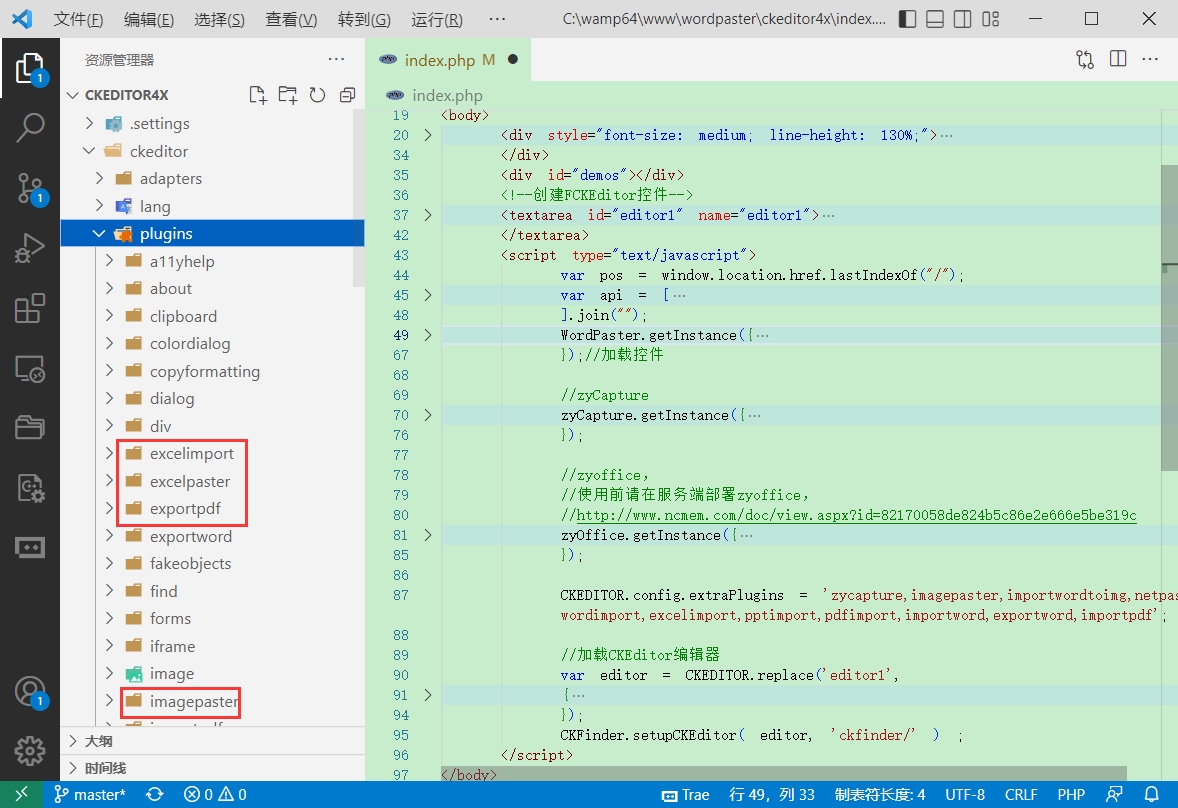Click the New Folder icon in explorer
The image size is (1178, 808).
288,95
